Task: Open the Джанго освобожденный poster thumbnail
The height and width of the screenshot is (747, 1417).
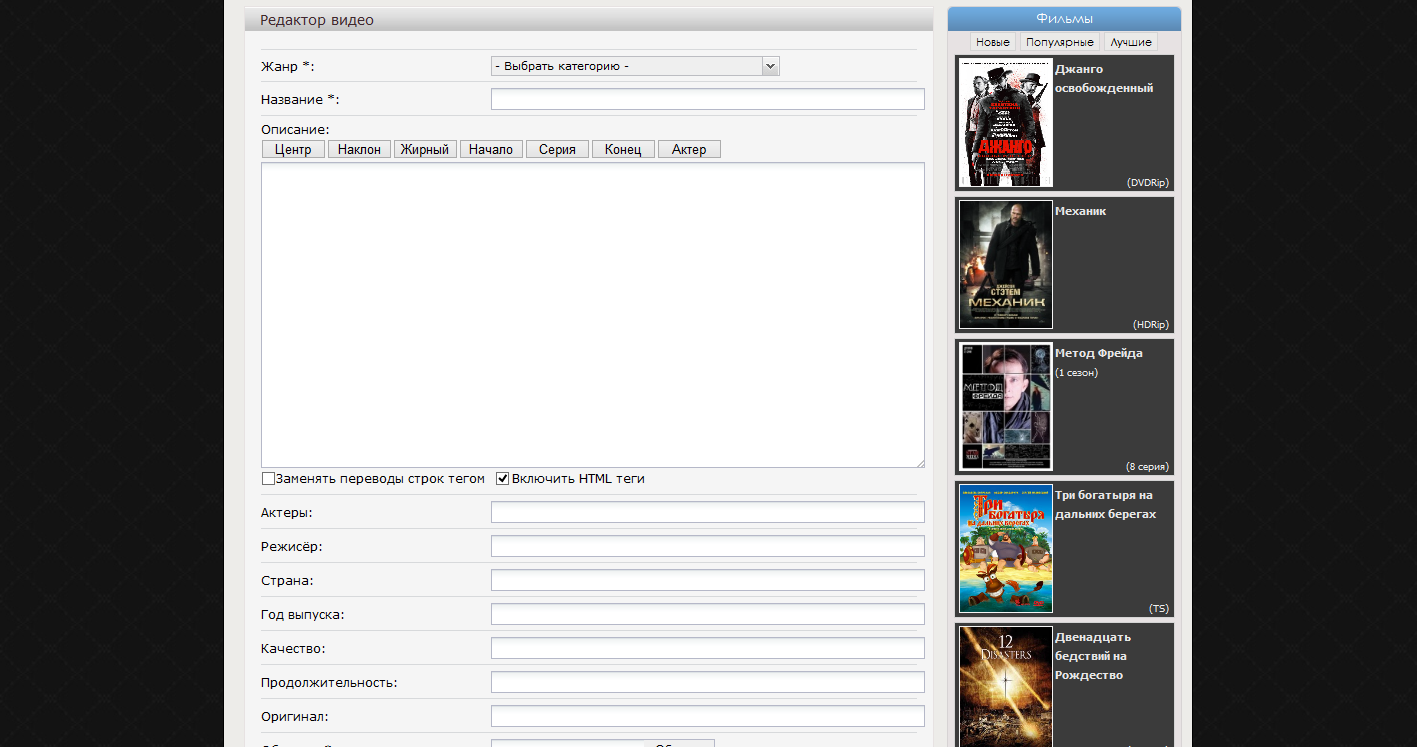Action: (1005, 122)
